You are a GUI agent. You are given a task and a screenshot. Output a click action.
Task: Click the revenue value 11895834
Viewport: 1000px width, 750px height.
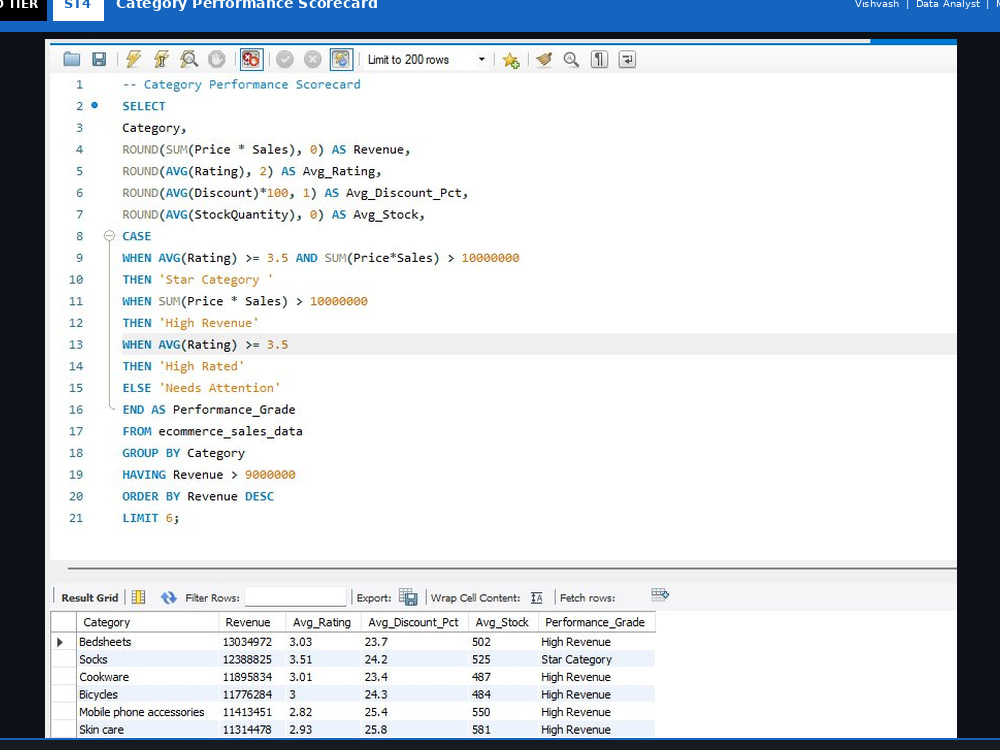[247, 677]
